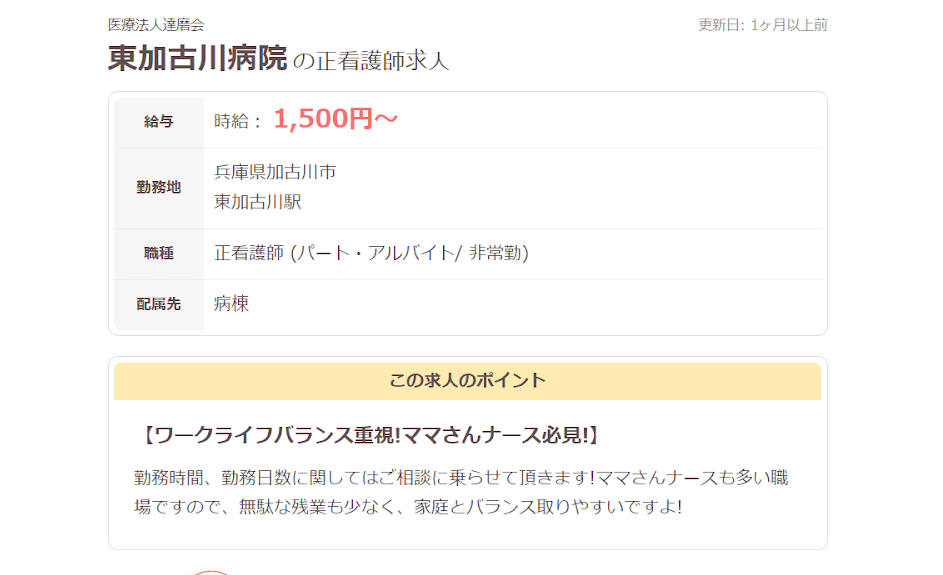Screen dimensions: 943x575
Task: Click the 医療法人達磨会 organization name
Action: point(156,25)
